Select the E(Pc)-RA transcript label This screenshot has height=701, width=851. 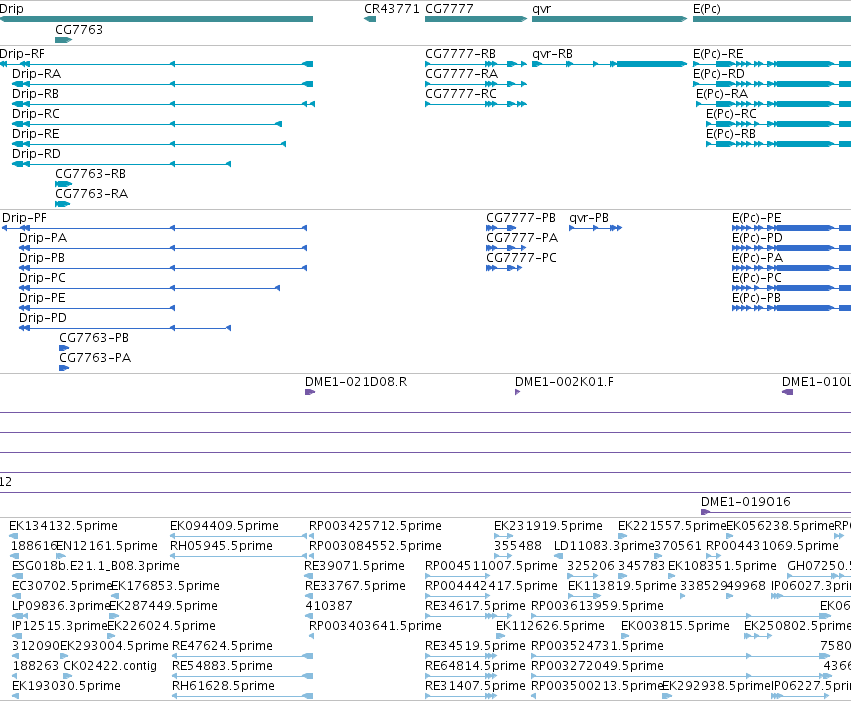click(x=722, y=94)
